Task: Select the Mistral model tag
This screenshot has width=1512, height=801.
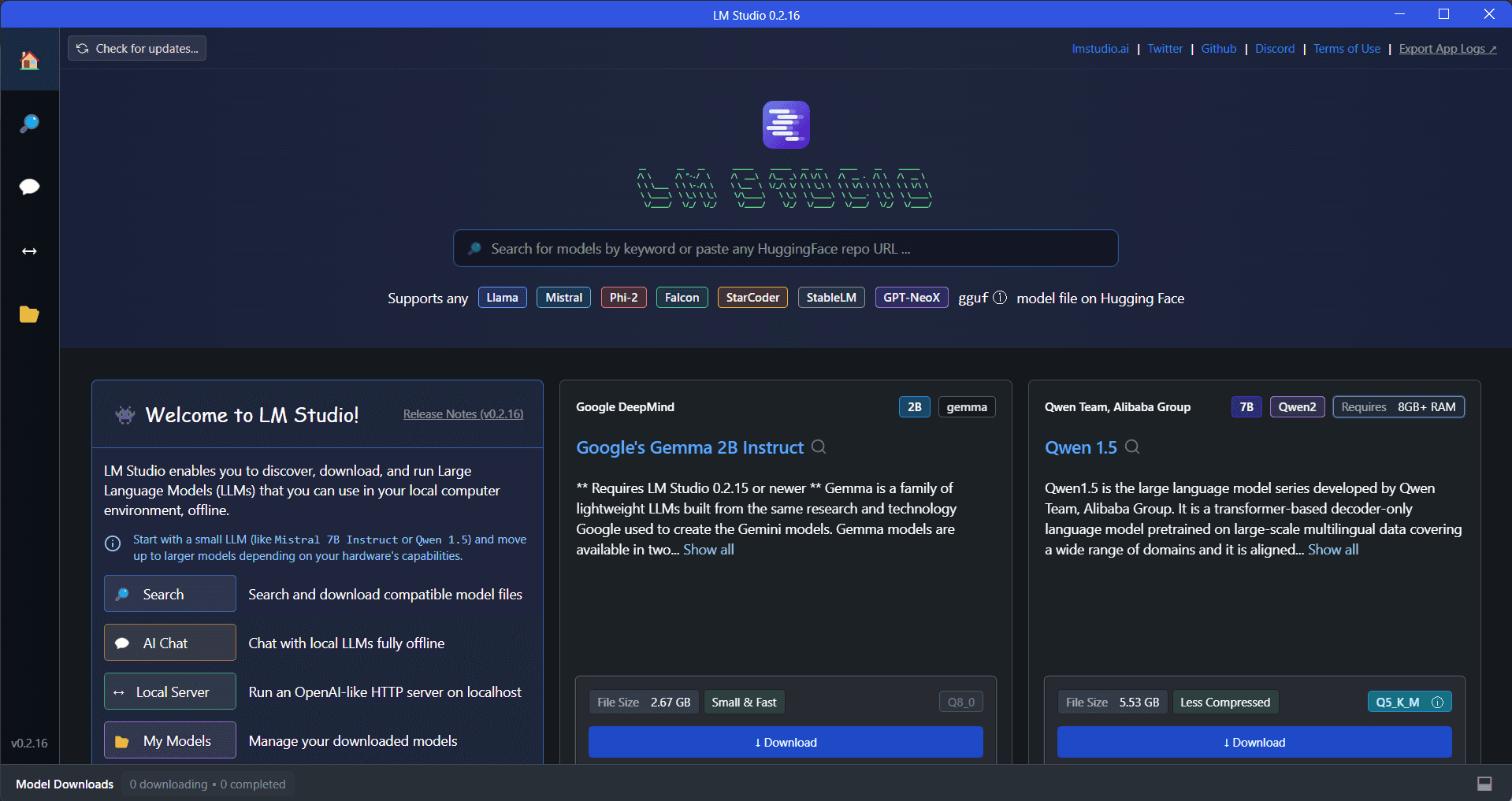Action: [x=563, y=298]
